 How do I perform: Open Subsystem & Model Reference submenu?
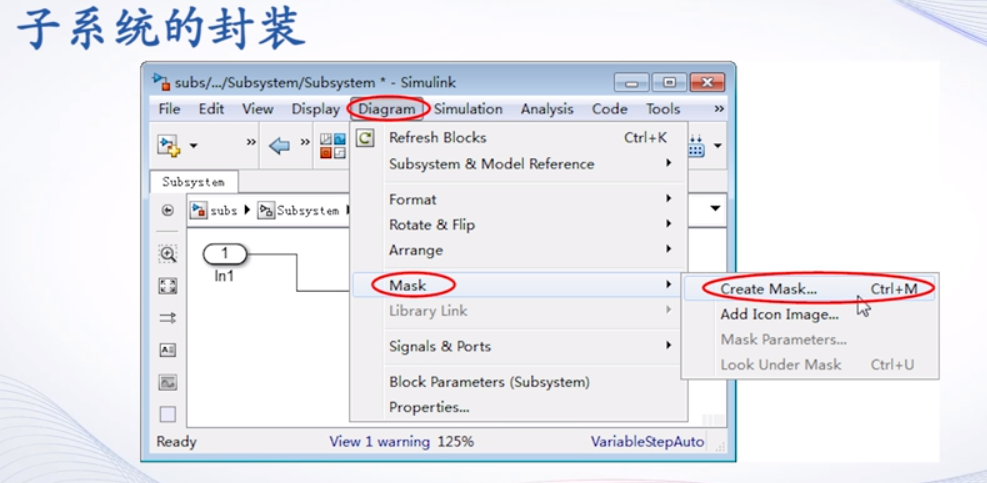[x=519, y=164]
